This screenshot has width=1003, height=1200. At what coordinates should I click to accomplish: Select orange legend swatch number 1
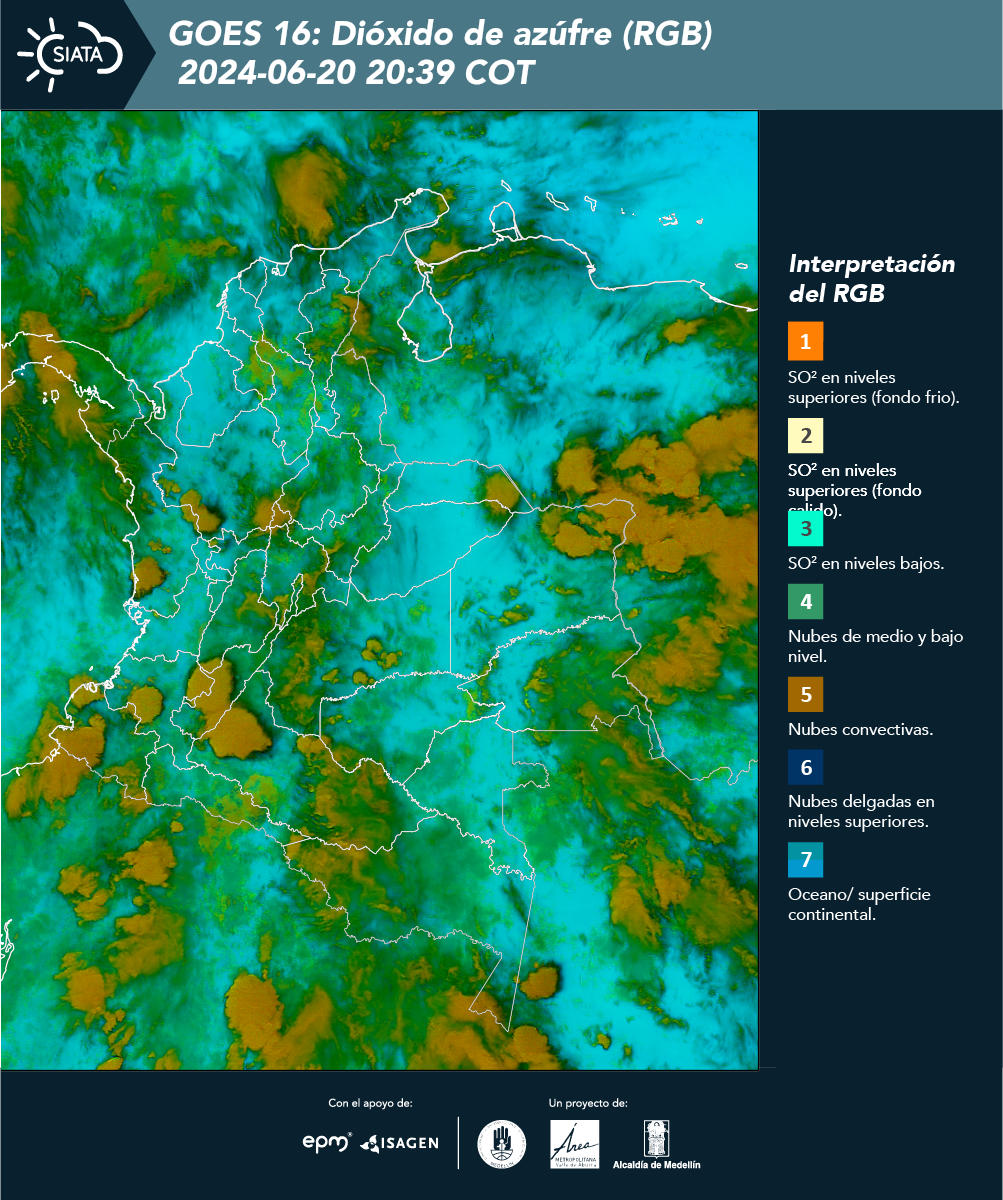805,341
